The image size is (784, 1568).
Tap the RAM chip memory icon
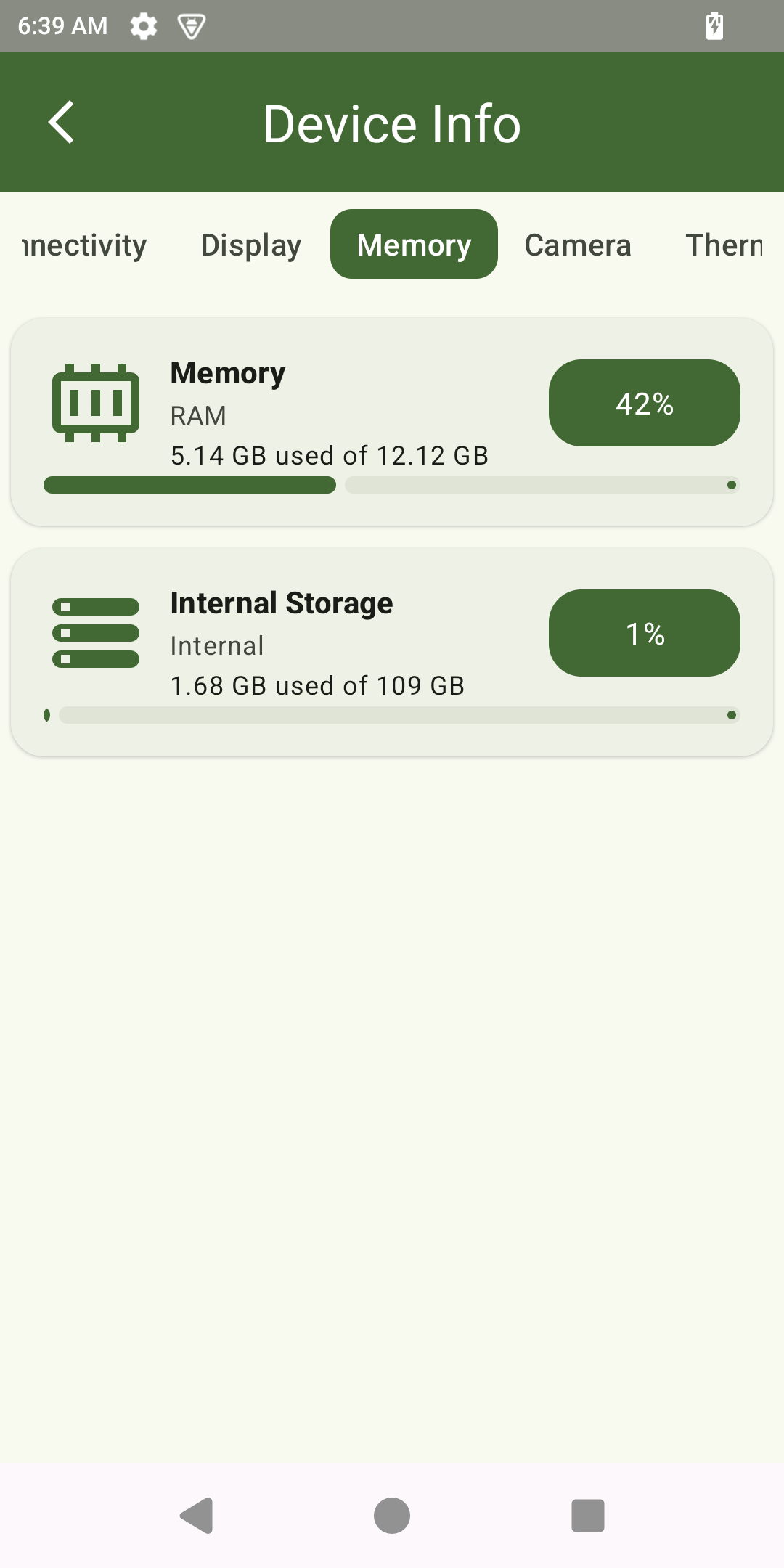click(96, 403)
